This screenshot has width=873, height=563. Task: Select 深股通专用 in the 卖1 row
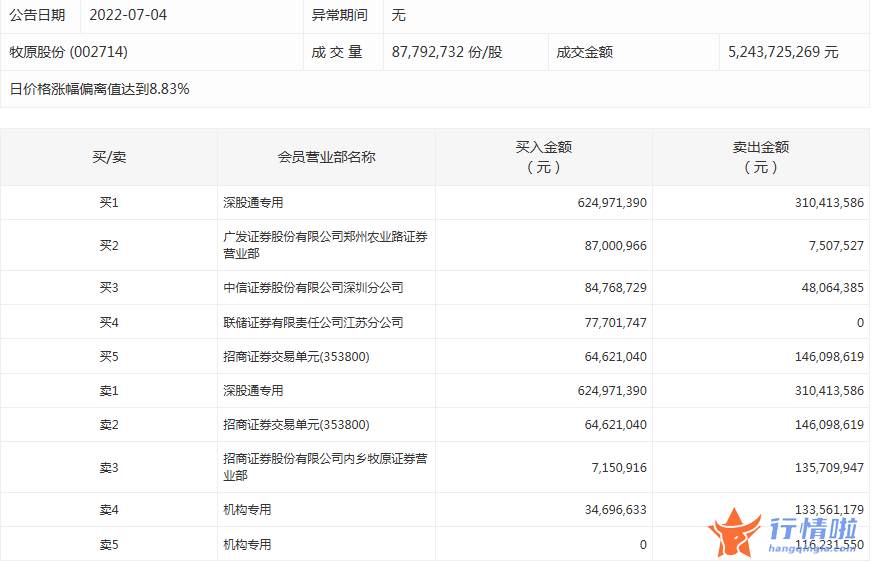(253, 391)
